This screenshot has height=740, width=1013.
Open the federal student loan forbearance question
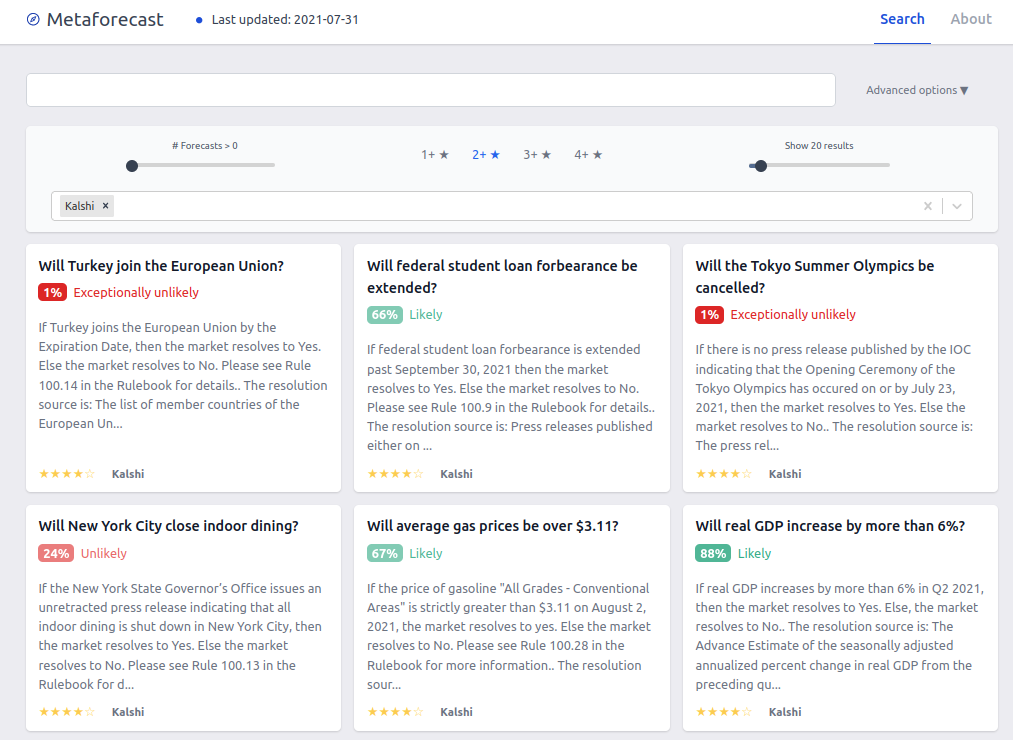502,277
